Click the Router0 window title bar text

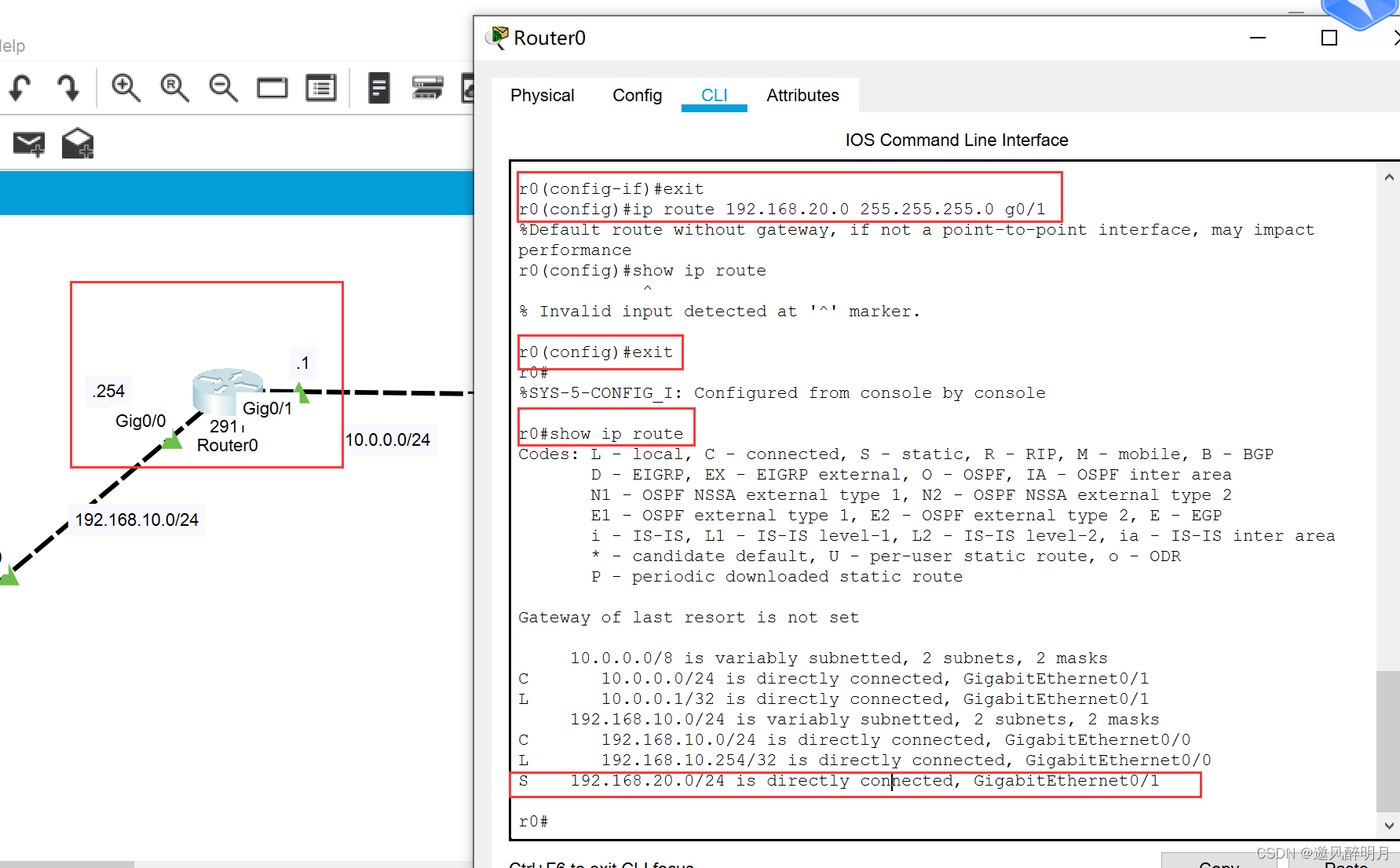coord(550,38)
